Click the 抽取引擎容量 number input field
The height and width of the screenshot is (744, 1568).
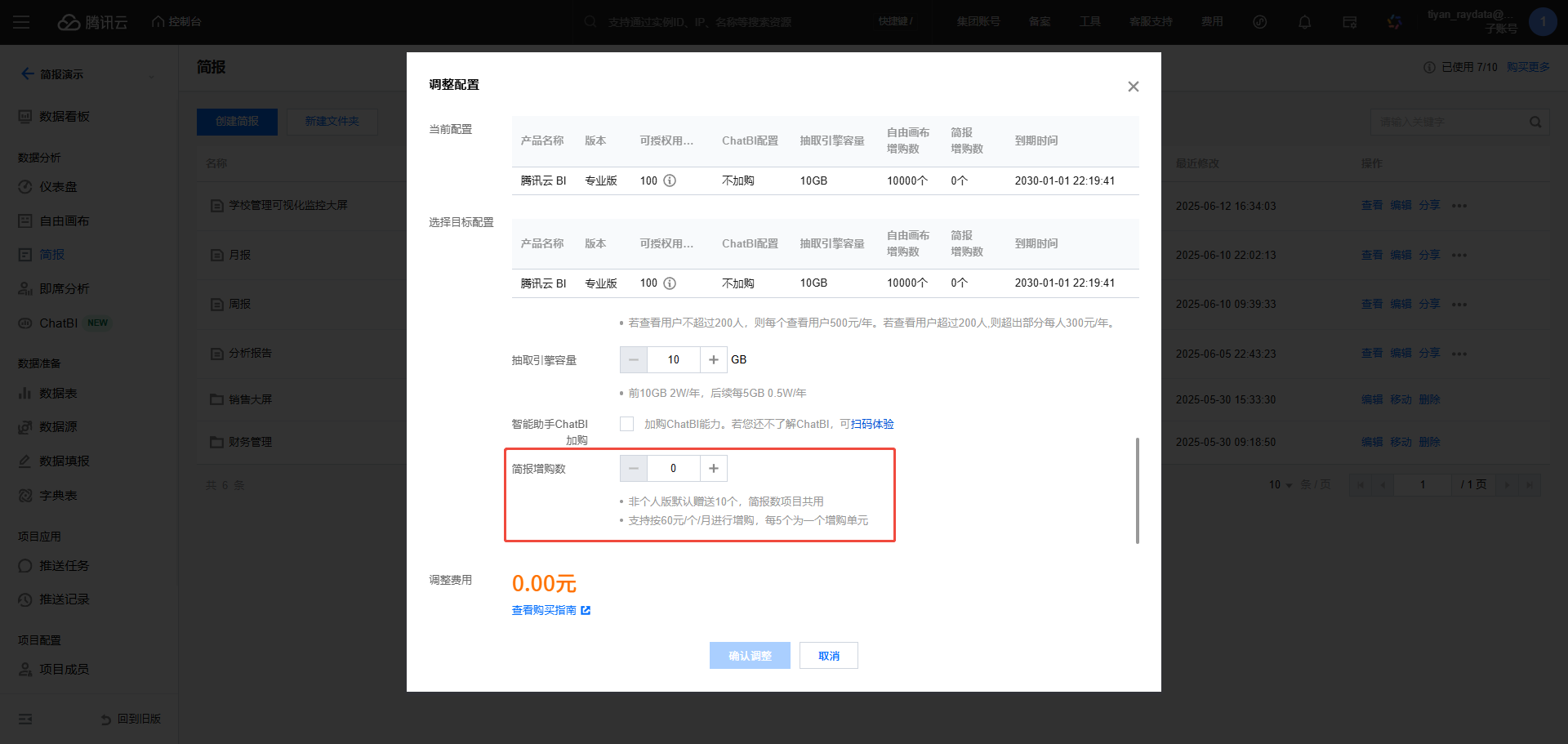click(673, 359)
